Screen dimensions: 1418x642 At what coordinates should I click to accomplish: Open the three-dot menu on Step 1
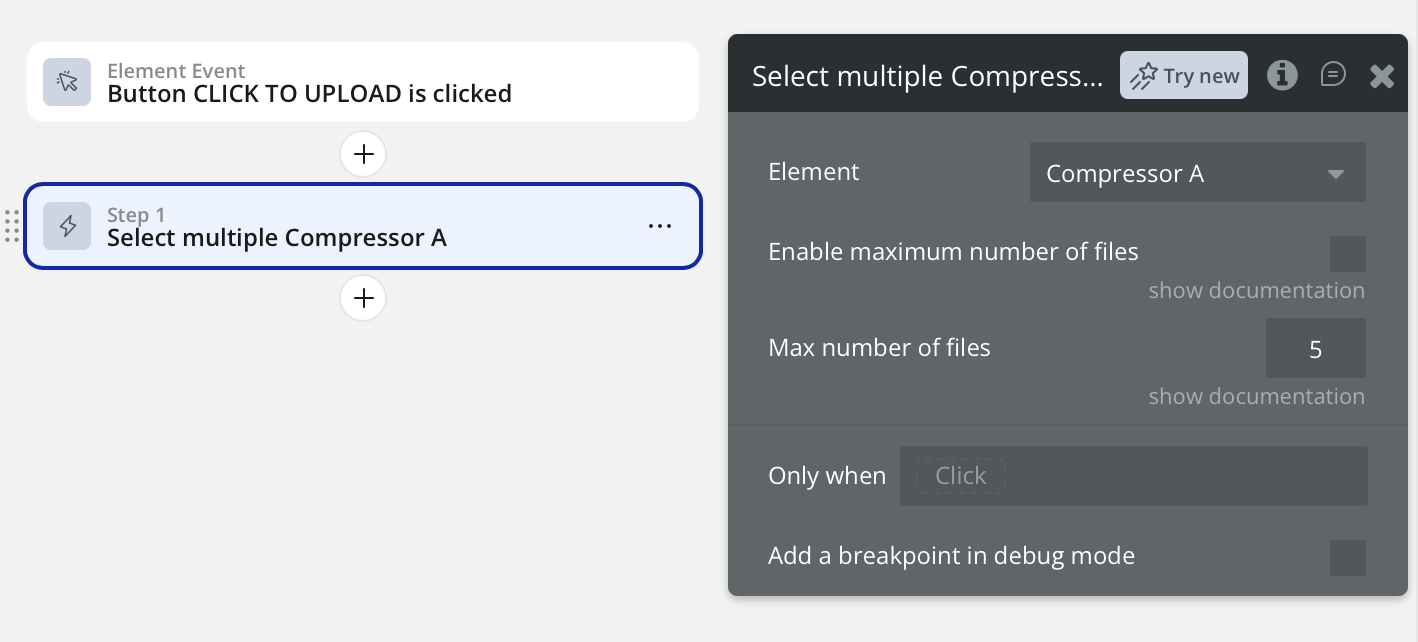click(659, 226)
